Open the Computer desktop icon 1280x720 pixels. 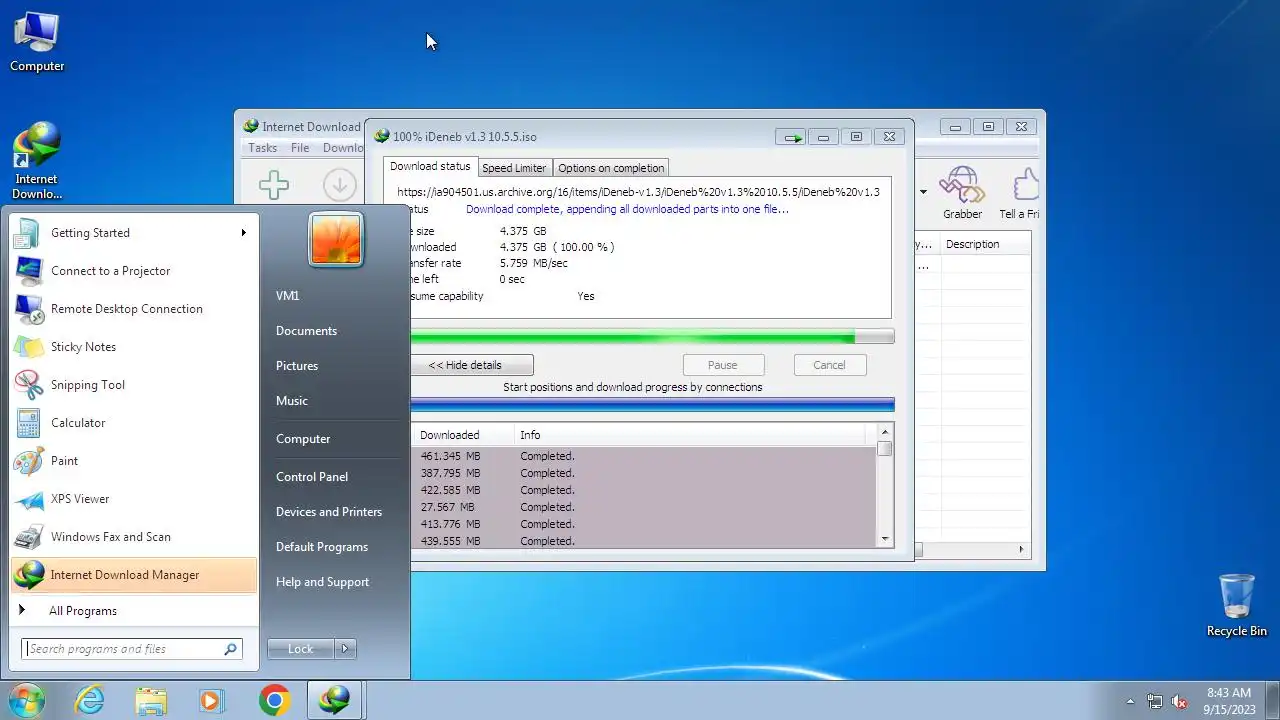click(x=37, y=42)
